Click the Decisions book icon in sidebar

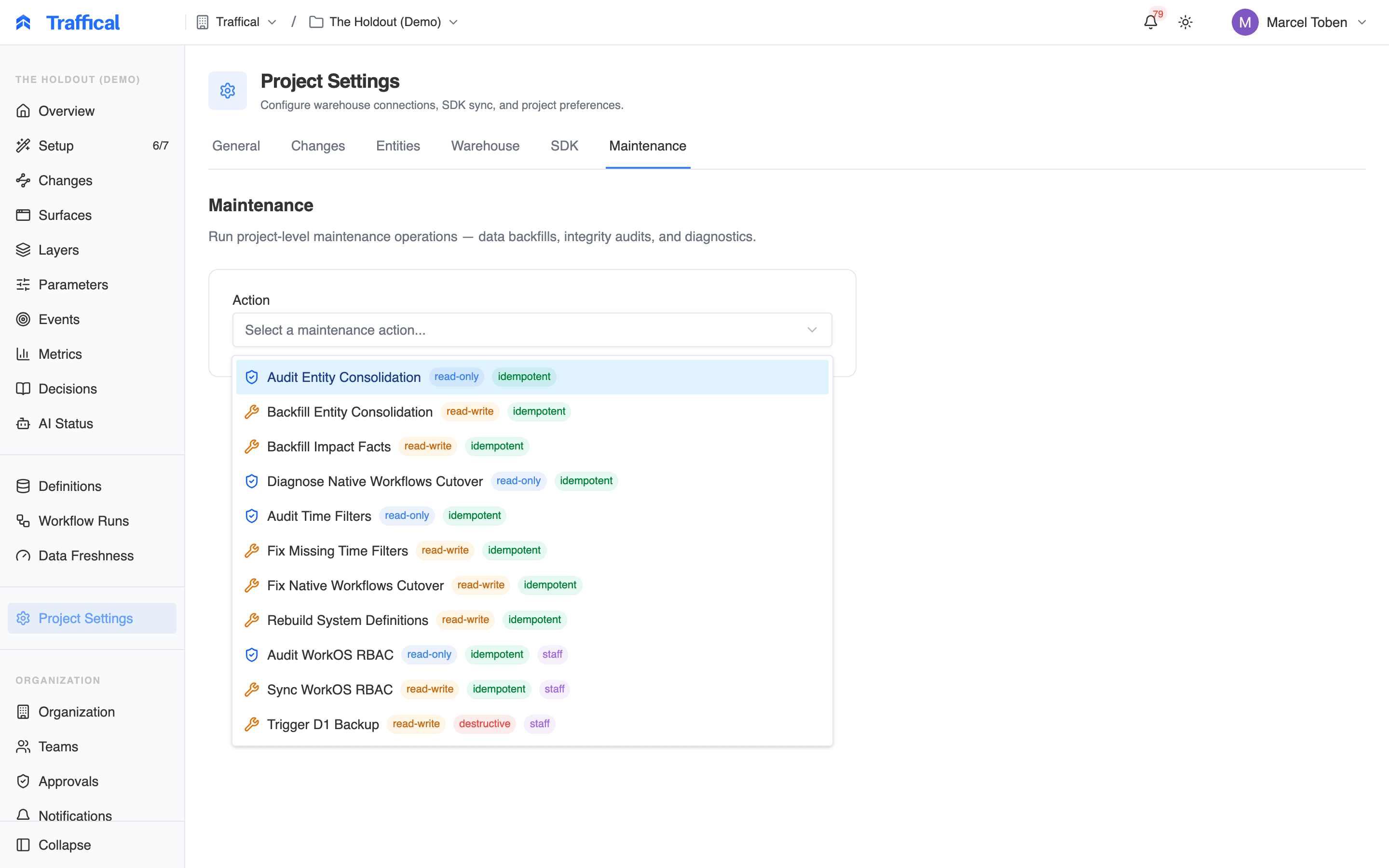(x=23, y=389)
